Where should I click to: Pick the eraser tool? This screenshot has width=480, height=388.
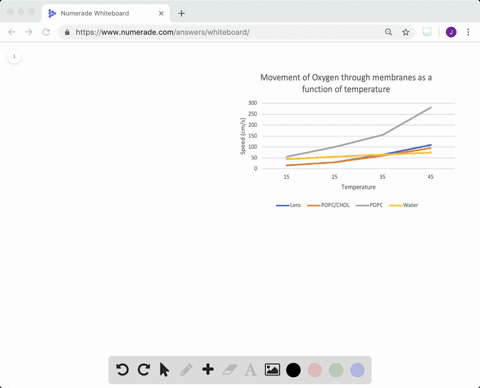(x=229, y=370)
